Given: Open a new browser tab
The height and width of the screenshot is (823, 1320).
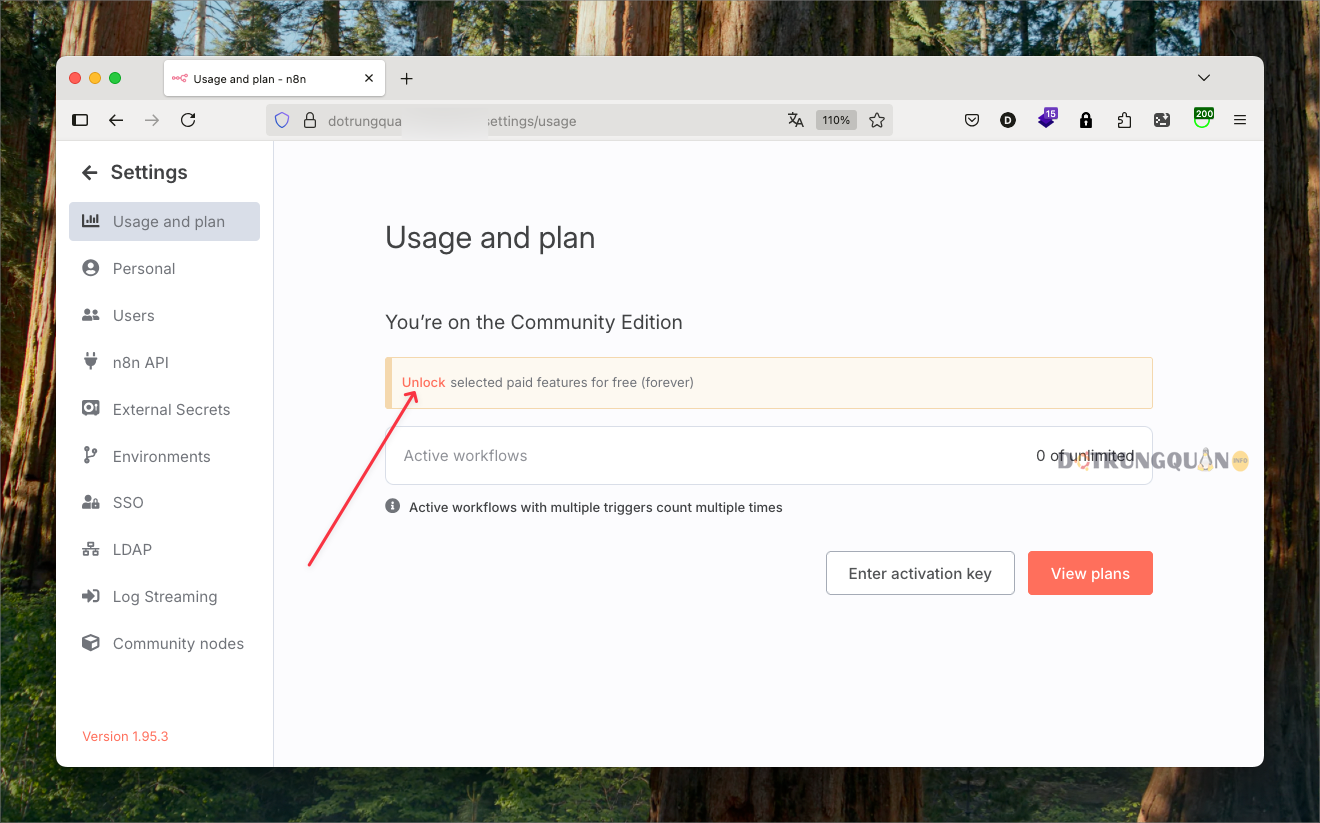Looking at the screenshot, I should point(406,79).
